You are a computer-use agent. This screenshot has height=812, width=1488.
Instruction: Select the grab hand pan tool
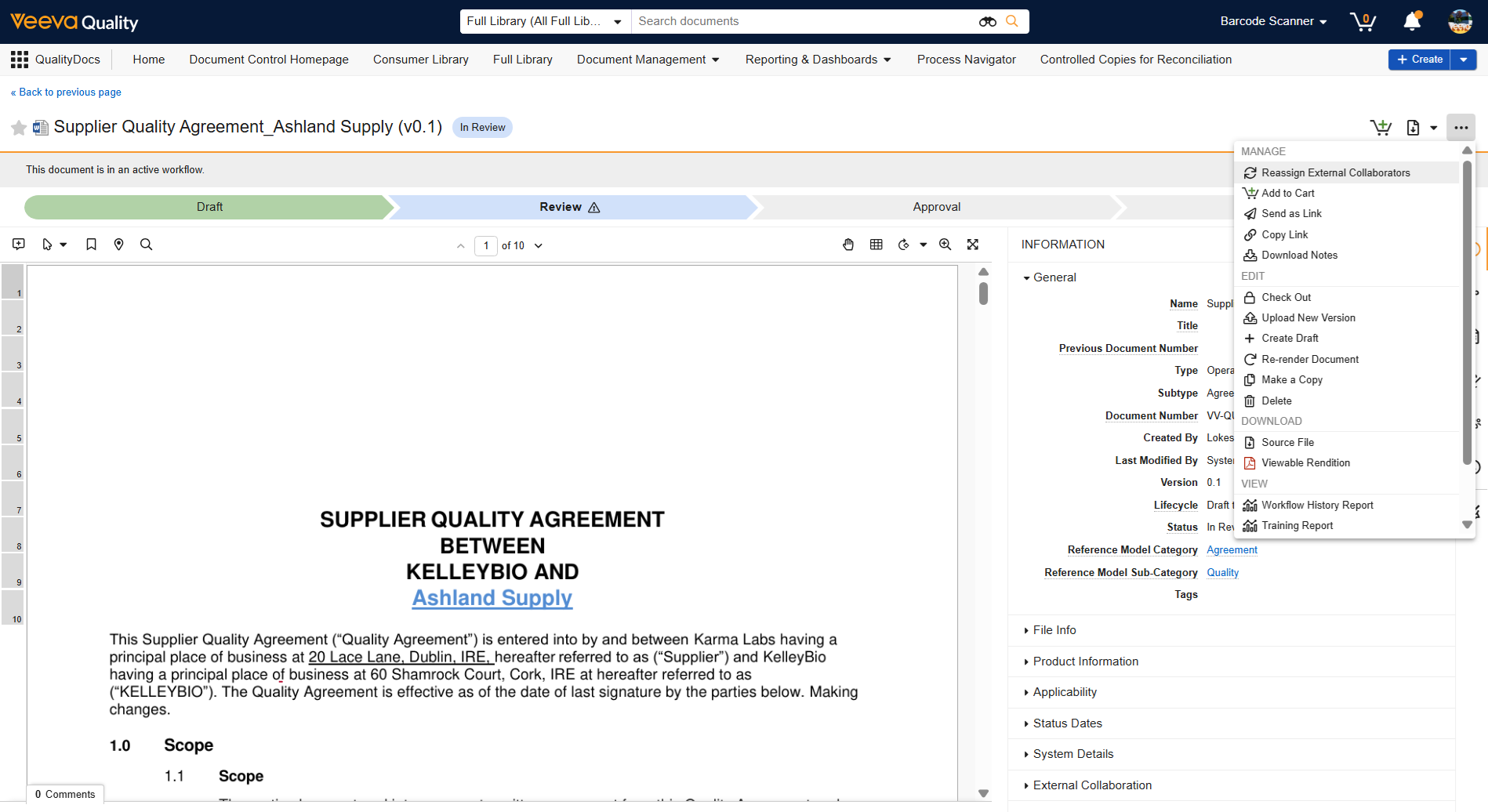pyautogui.click(x=848, y=245)
